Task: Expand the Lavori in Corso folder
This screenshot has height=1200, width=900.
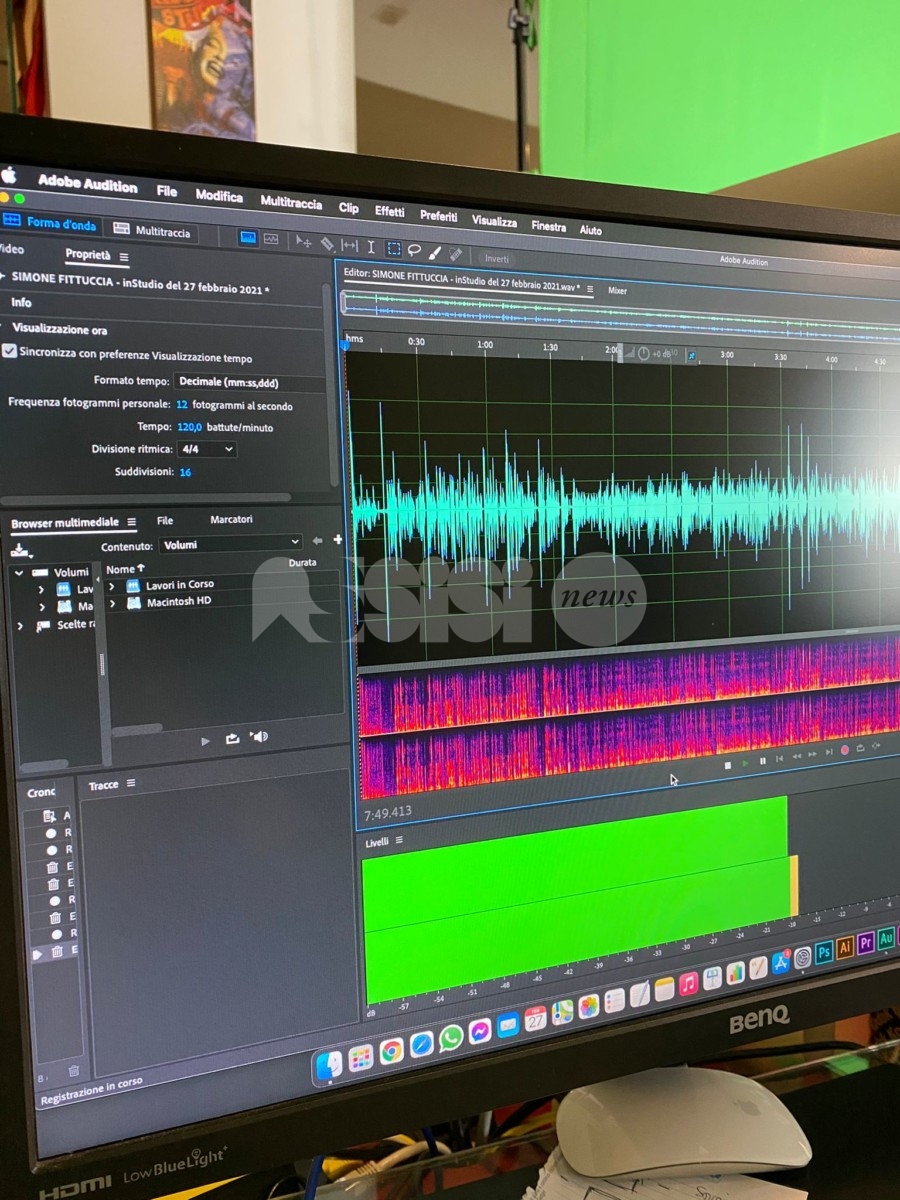Action: click(112, 584)
